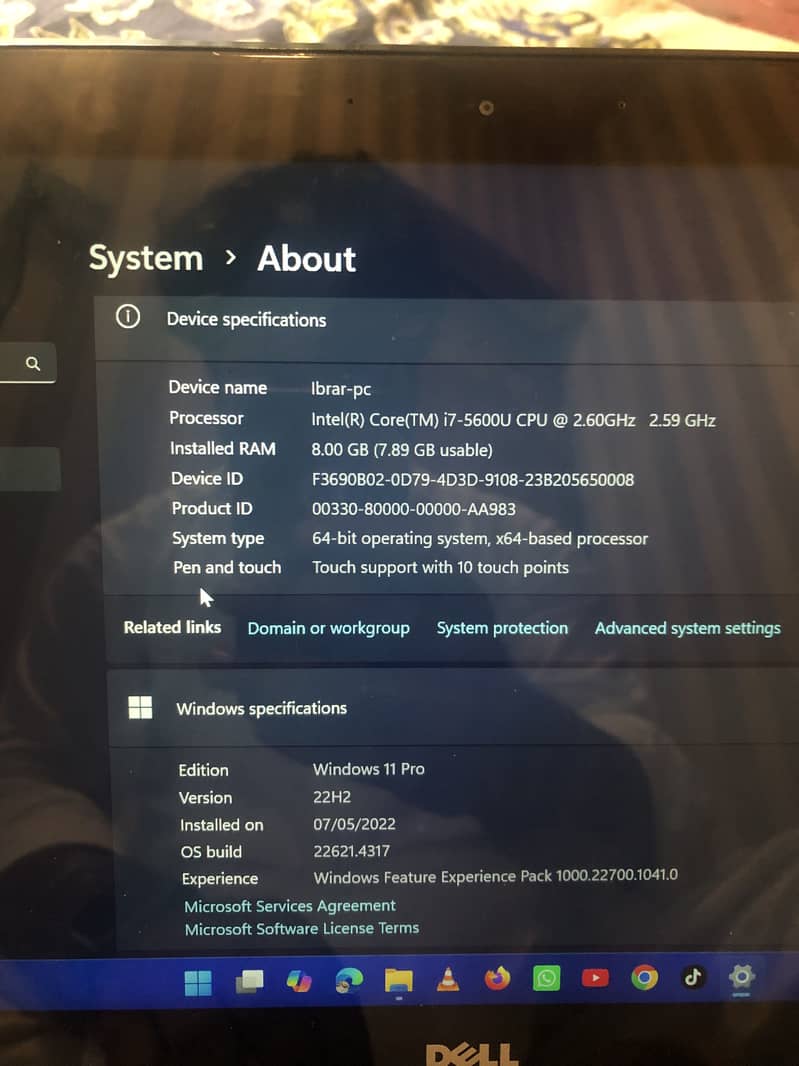
Task: Open the Windows Start menu
Action: click(198, 982)
